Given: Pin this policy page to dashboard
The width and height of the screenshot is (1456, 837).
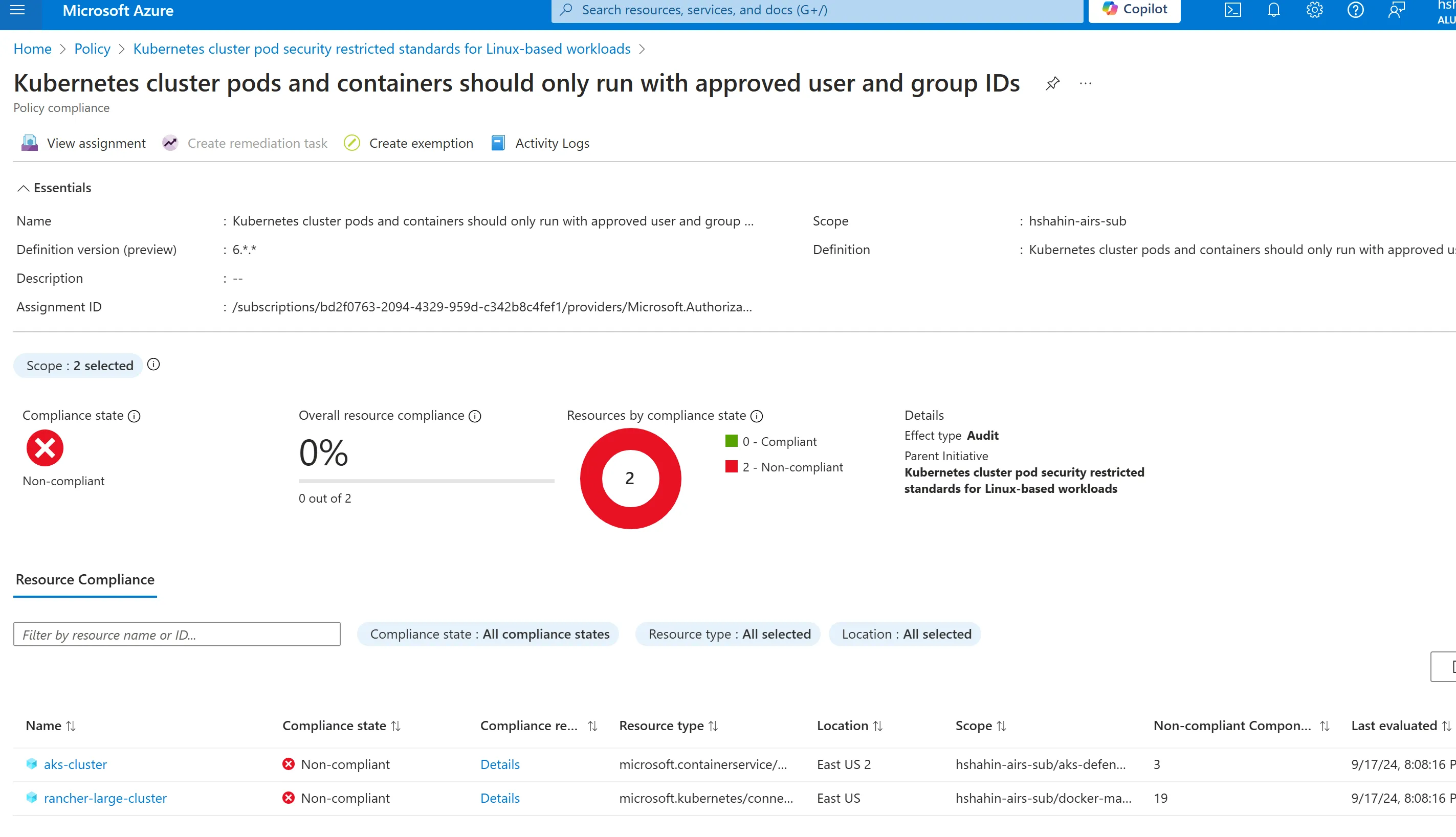Looking at the screenshot, I should point(1052,83).
